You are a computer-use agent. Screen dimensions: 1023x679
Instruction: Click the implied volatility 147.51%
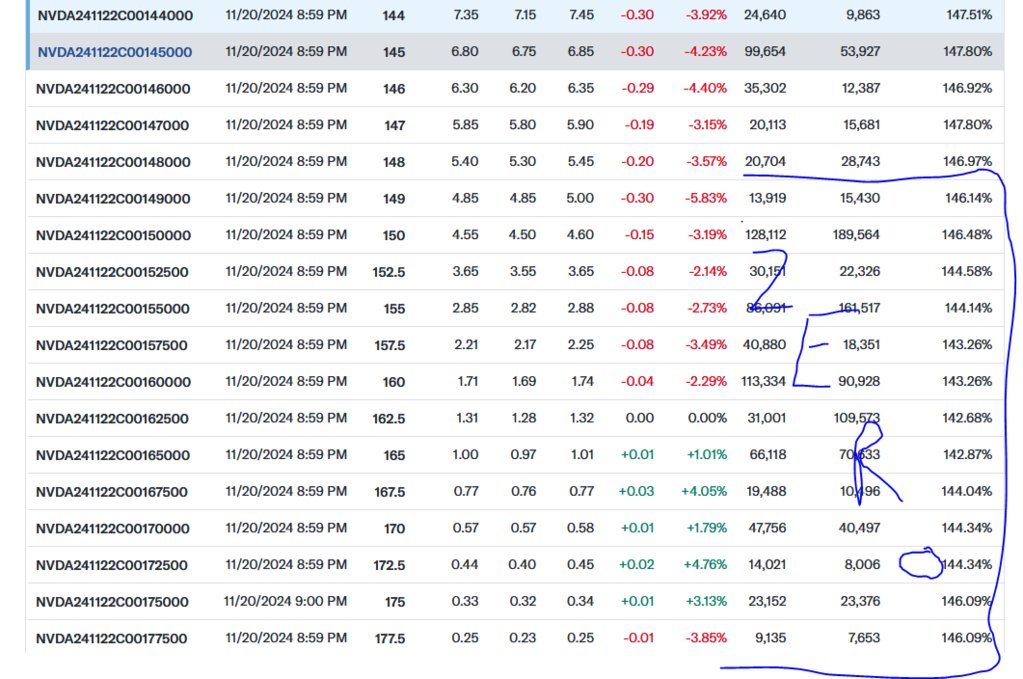tap(969, 14)
